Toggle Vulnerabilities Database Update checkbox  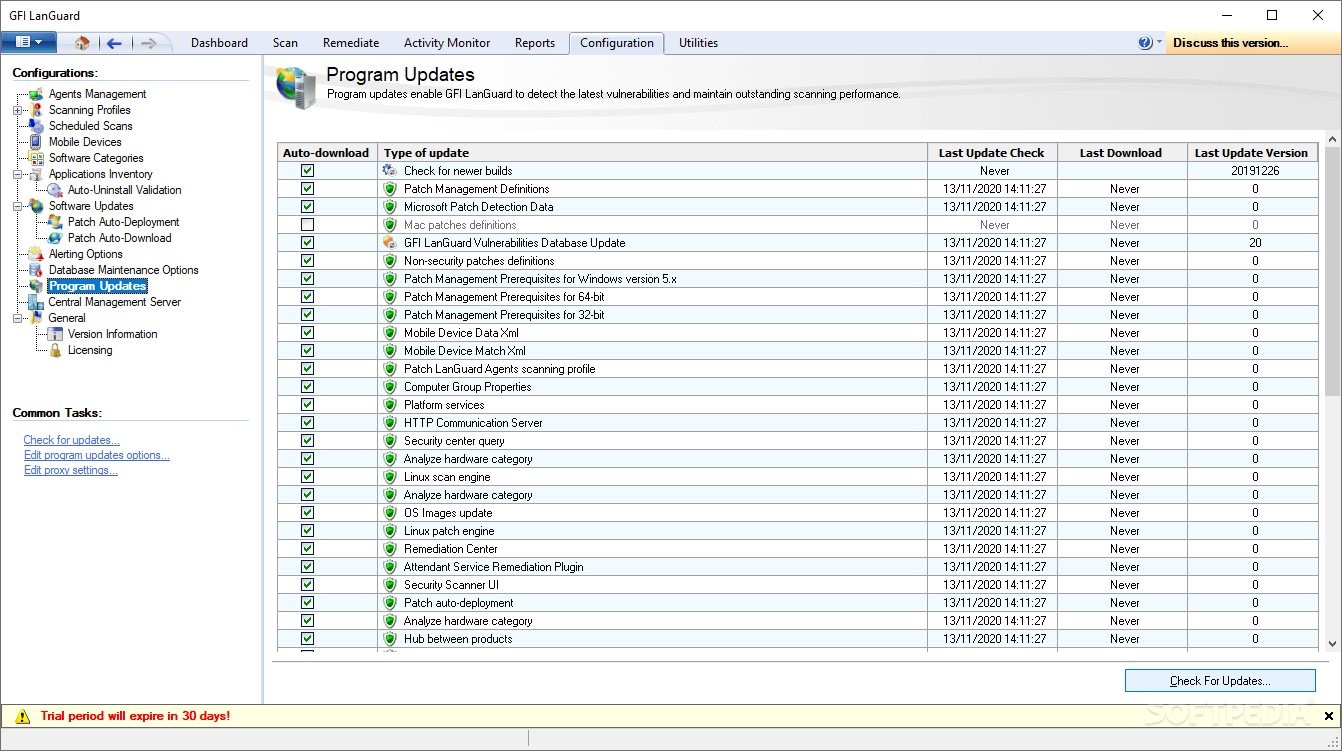point(307,243)
